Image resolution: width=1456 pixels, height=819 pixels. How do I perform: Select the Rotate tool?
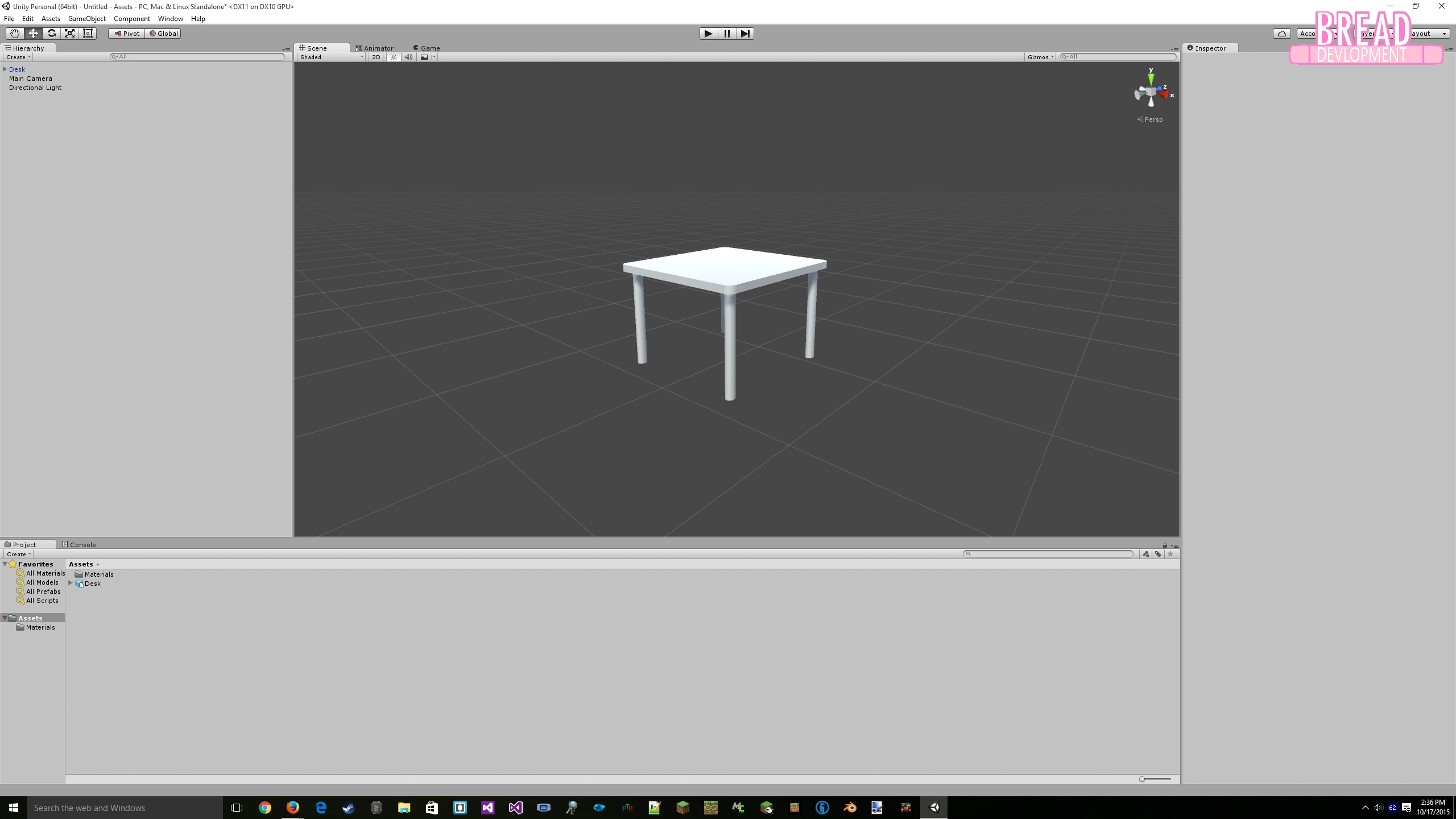(x=51, y=34)
